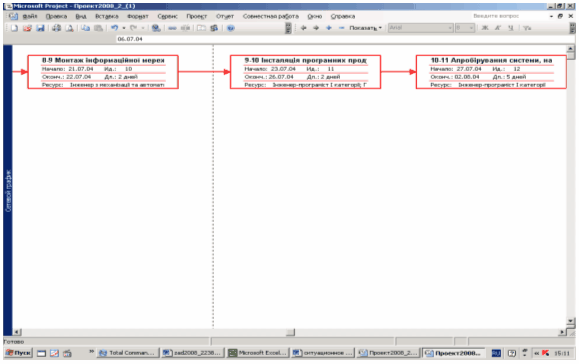Click the Outdent left arrow icon
This screenshot has height=364, width=579.
(x=304, y=28)
